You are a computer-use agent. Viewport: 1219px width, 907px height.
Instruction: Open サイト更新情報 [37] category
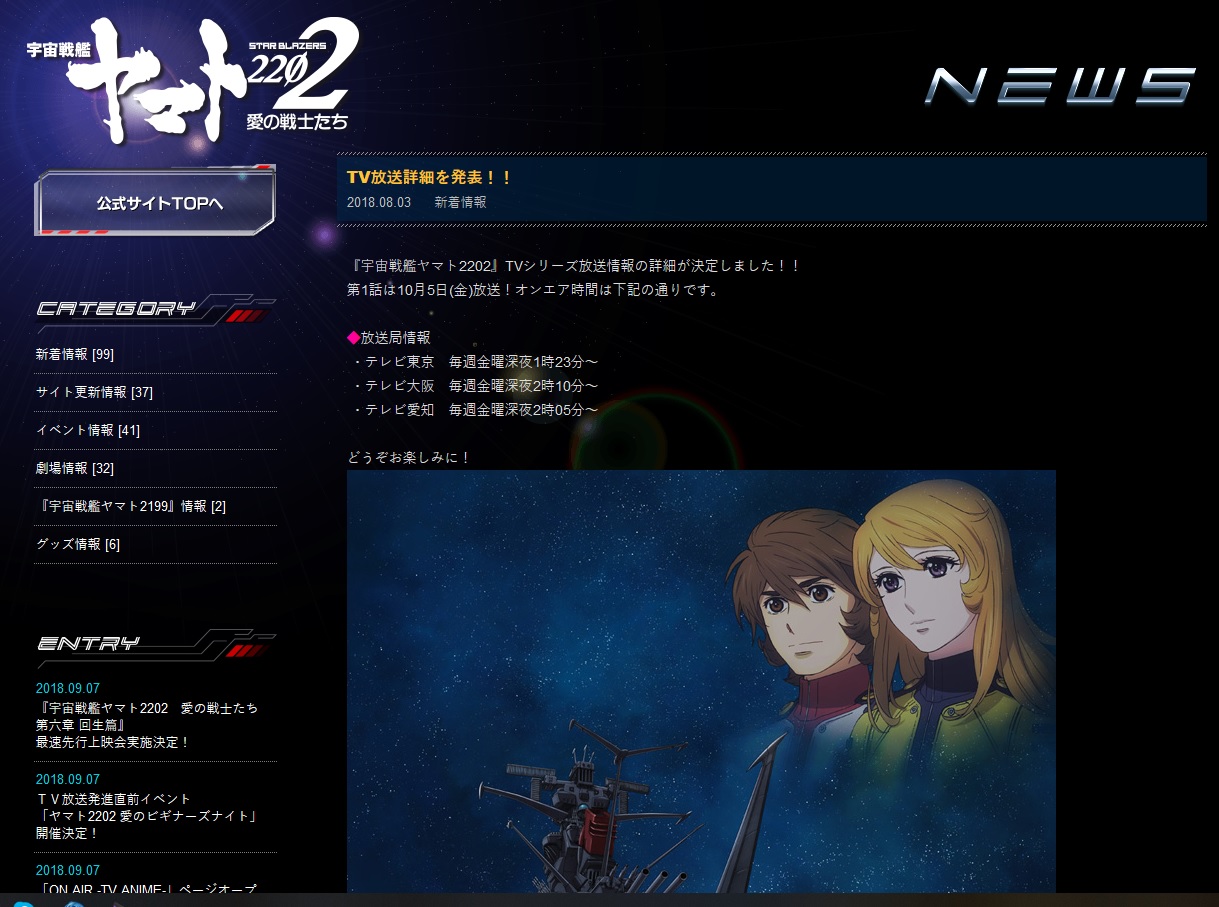point(94,392)
